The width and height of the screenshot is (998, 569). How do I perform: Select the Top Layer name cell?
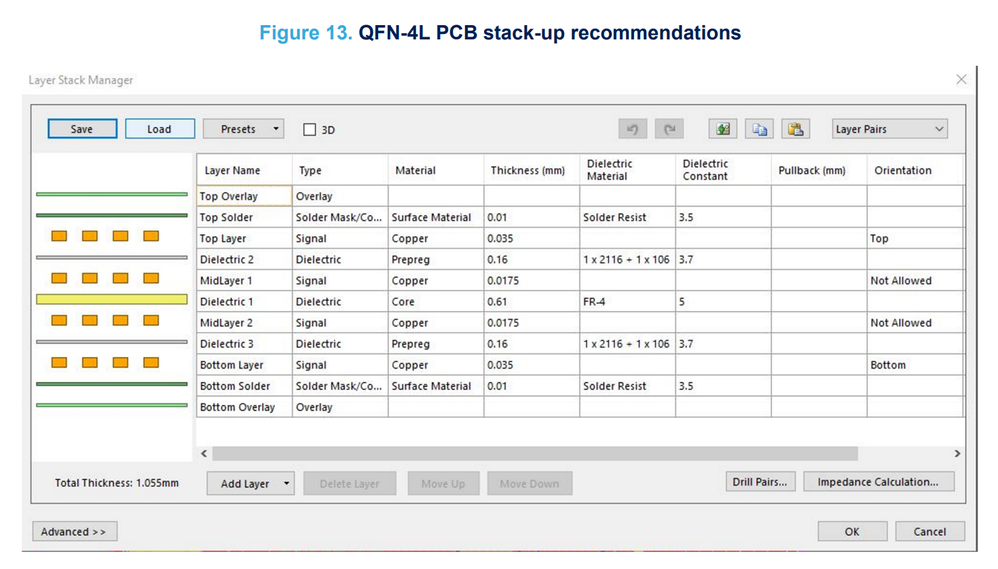tap(244, 238)
